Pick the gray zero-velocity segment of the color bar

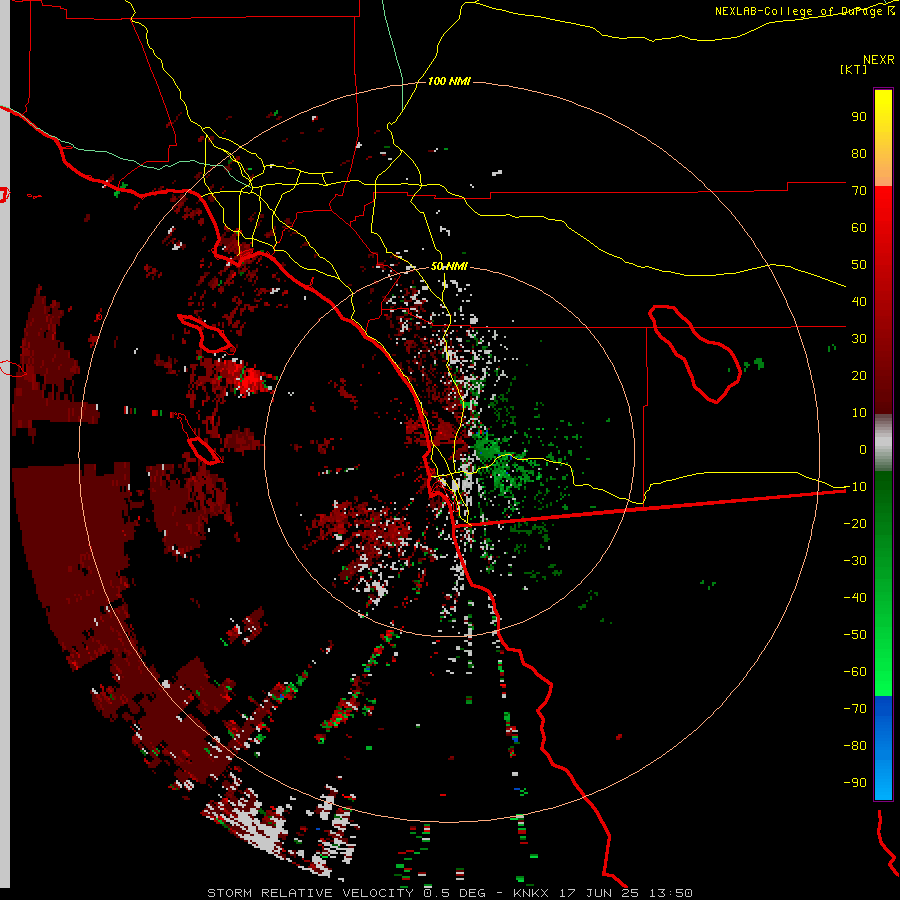click(x=883, y=443)
